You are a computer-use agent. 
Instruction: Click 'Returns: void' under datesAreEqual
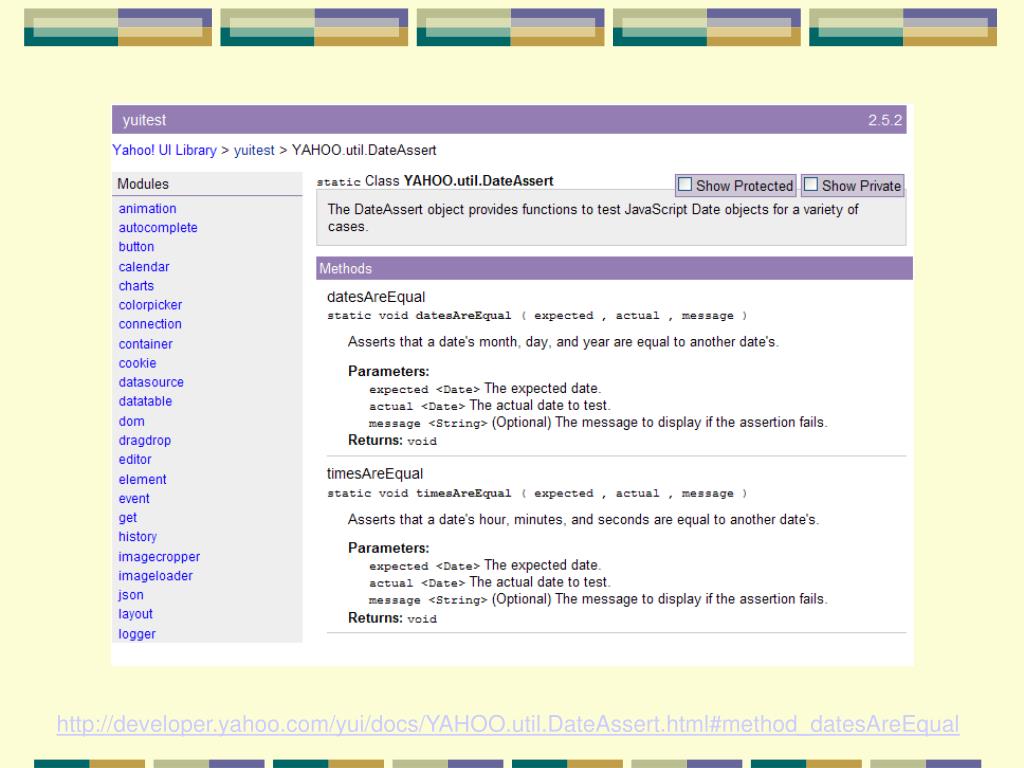[392, 440]
